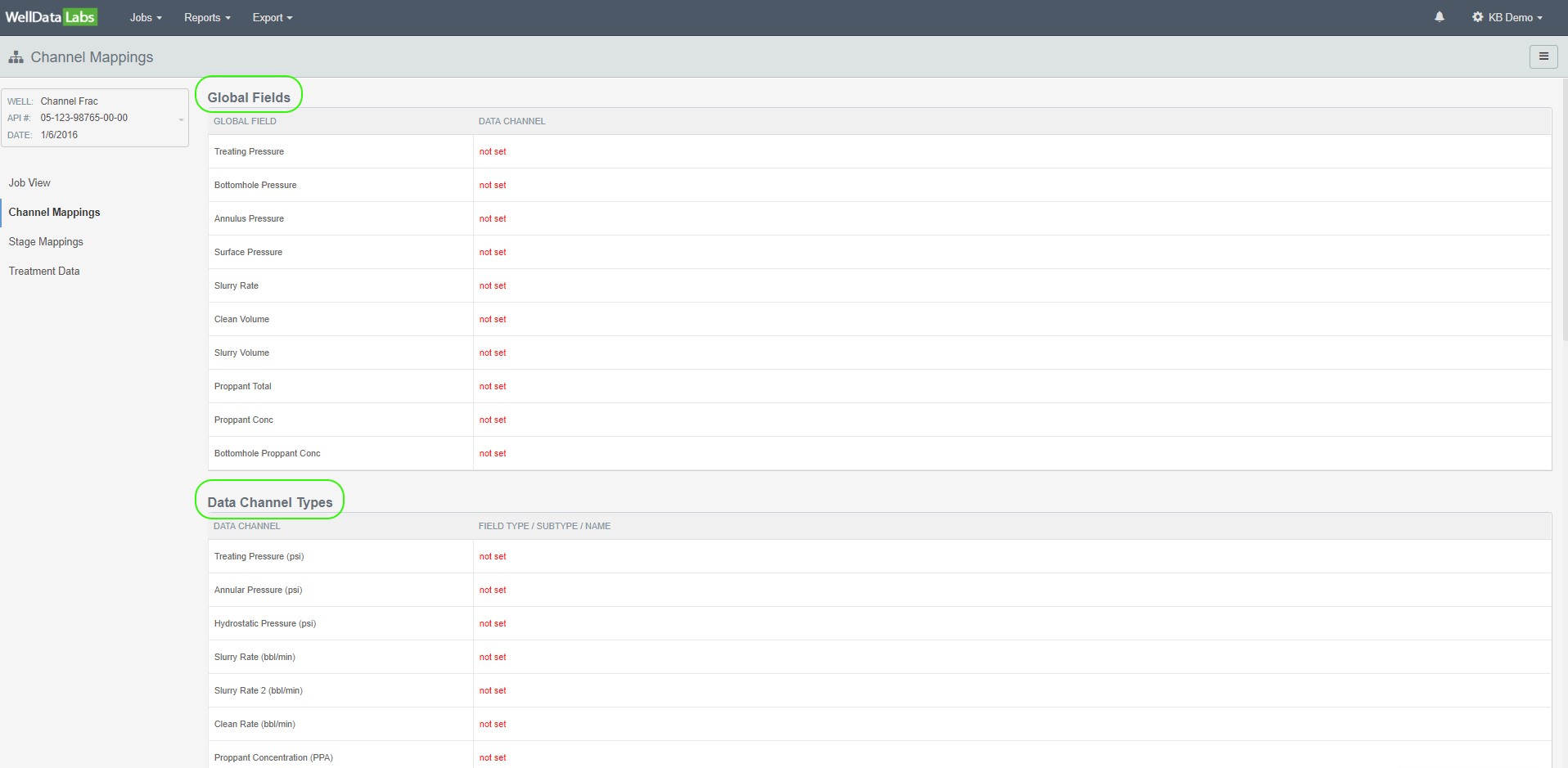Set data channel for Surface Pressure
Screen dimensions: 1568x768
point(493,252)
